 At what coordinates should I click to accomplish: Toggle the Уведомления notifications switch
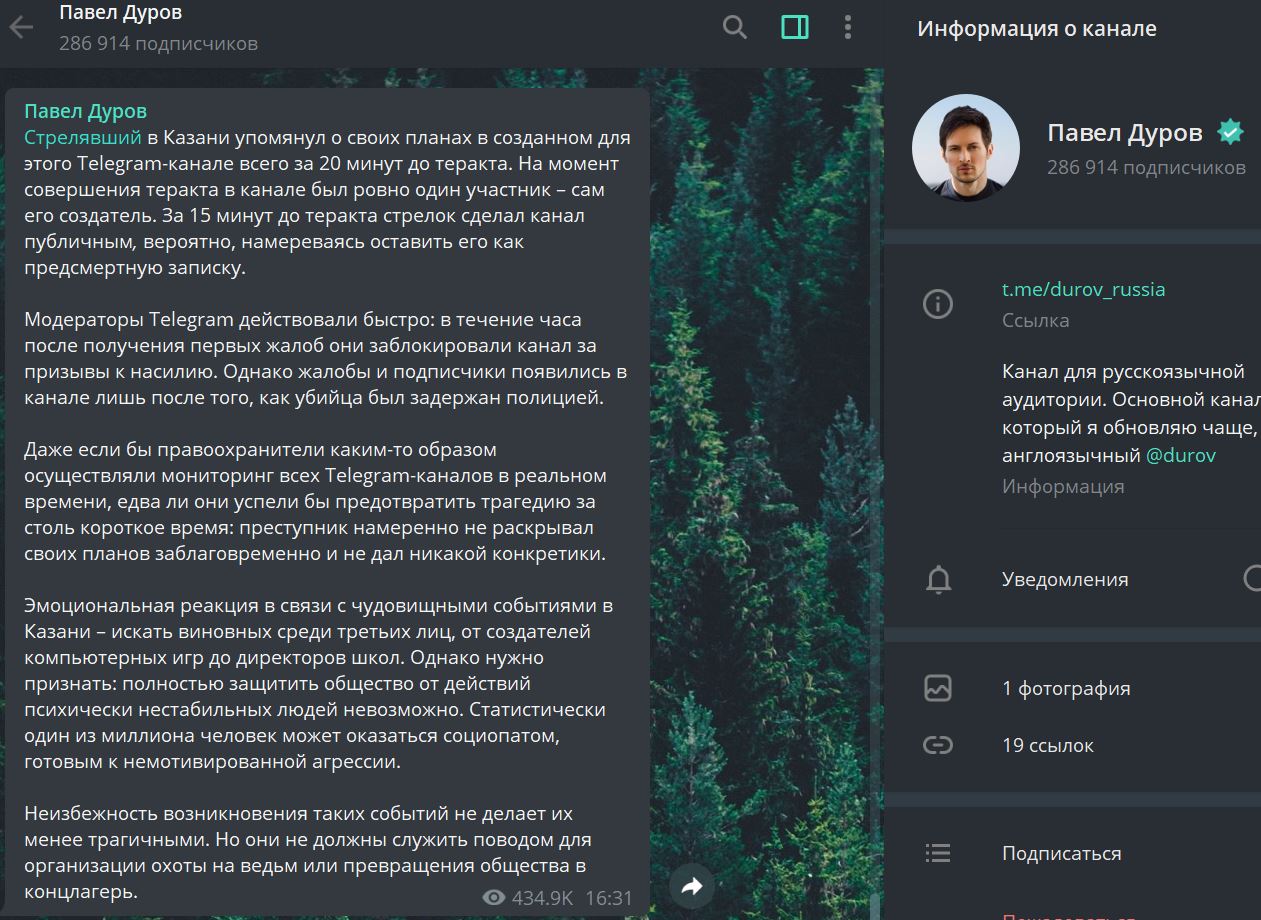pyautogui.click(x=1251, y=579)
